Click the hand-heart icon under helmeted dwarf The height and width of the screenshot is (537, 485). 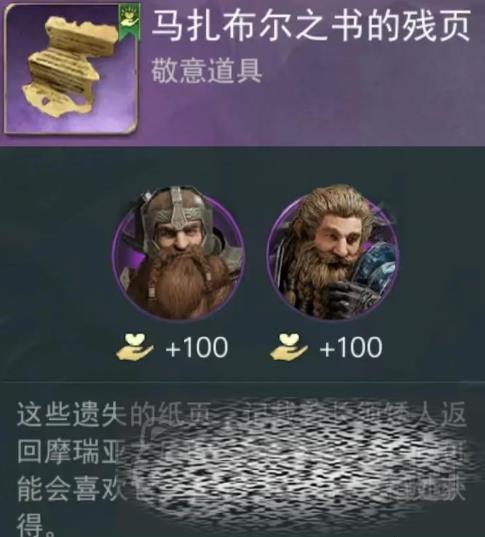pos(135,348)
